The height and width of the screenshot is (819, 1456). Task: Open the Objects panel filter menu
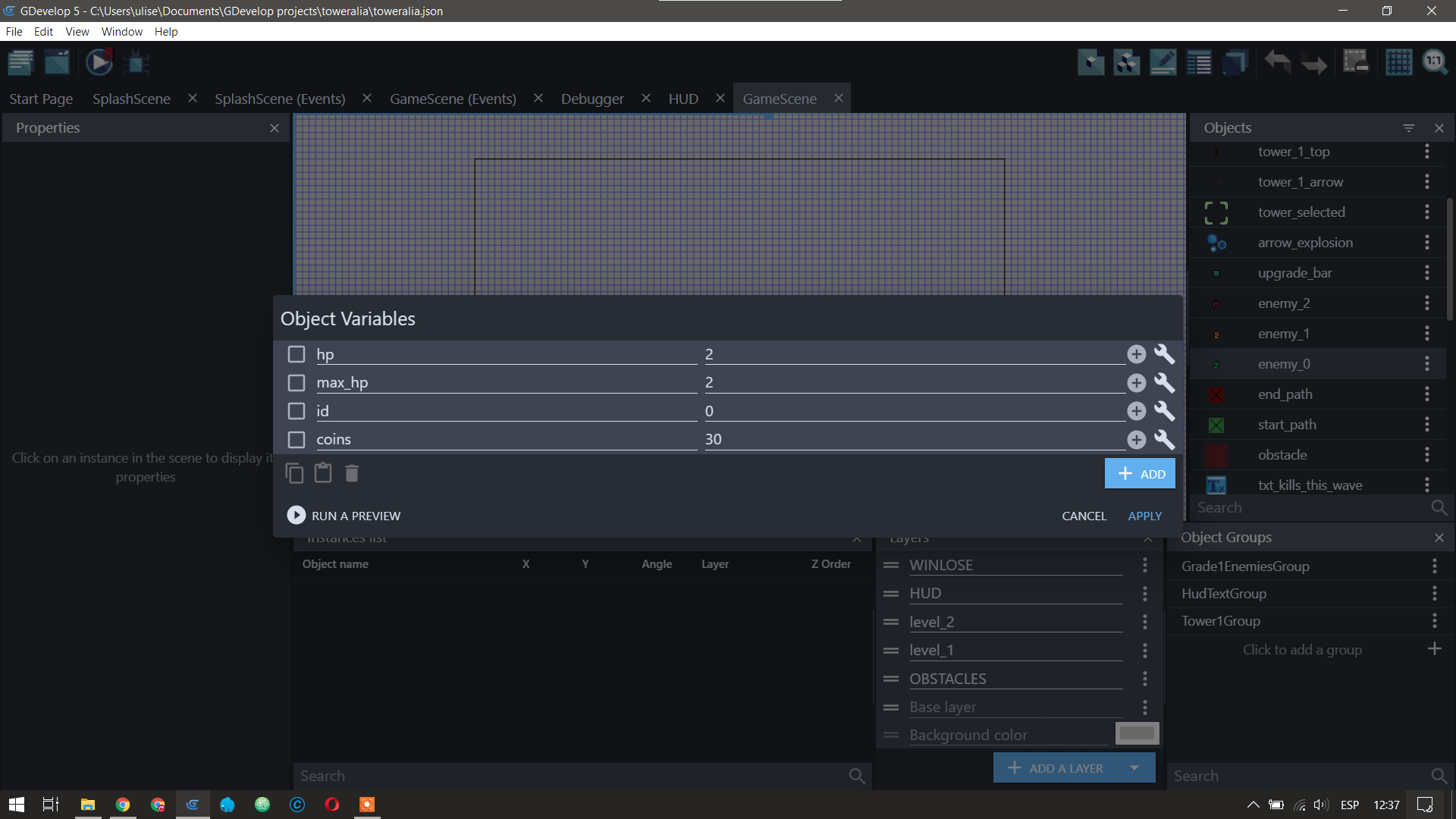pos(1409,128)
